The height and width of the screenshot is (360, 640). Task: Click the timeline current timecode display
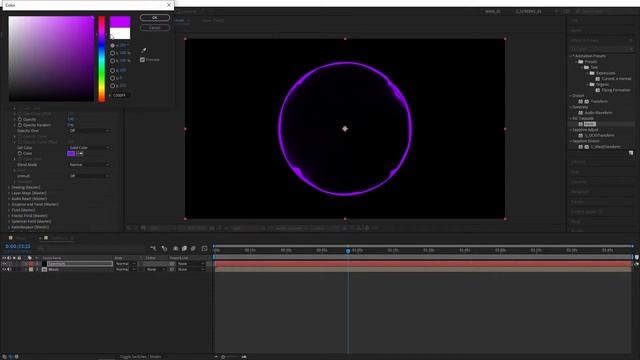(x=18, y=246)
